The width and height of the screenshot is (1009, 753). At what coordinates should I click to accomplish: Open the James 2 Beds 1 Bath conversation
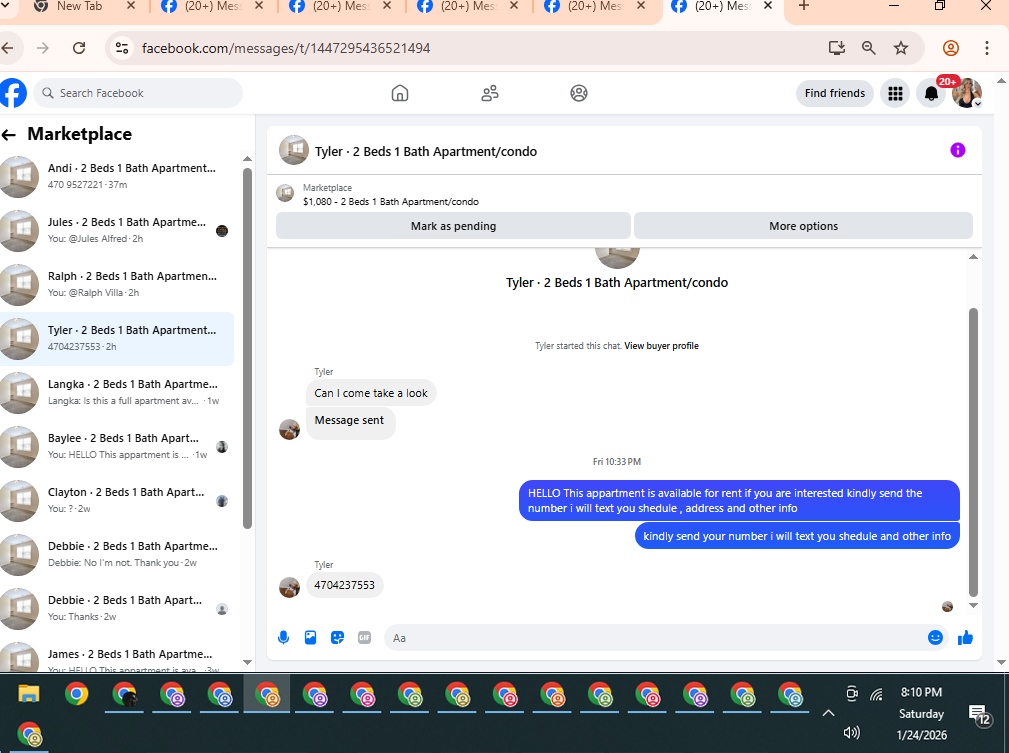(116, 656)
